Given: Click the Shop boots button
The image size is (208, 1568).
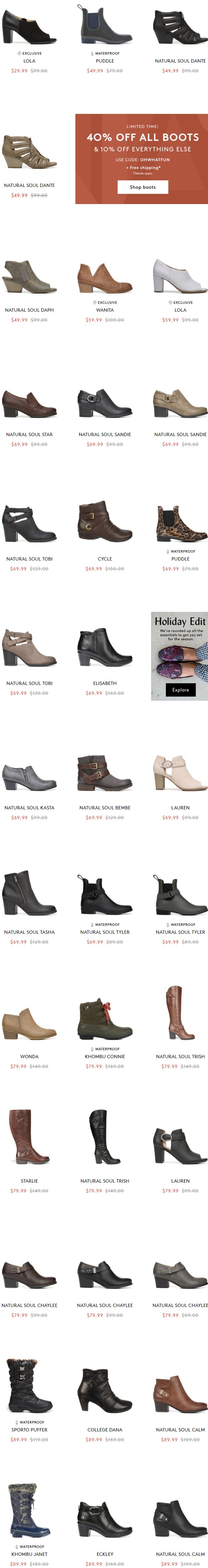Looking at the screenshot, I should tap(142, 187).
